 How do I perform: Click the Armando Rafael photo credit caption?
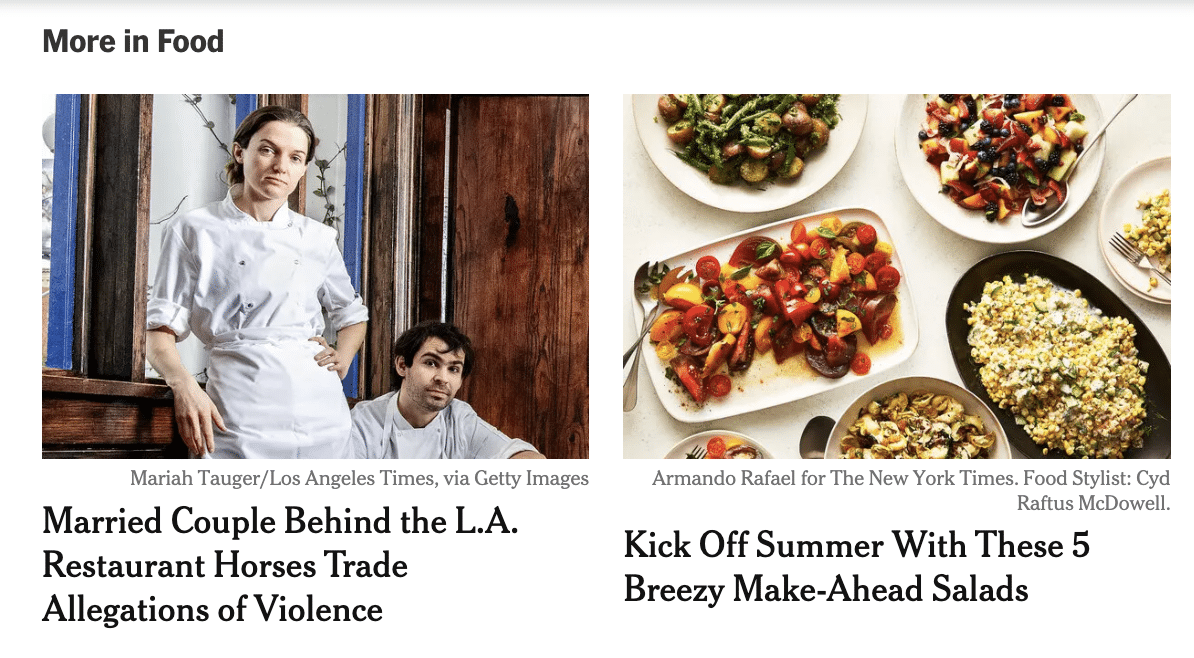point(911,490)
